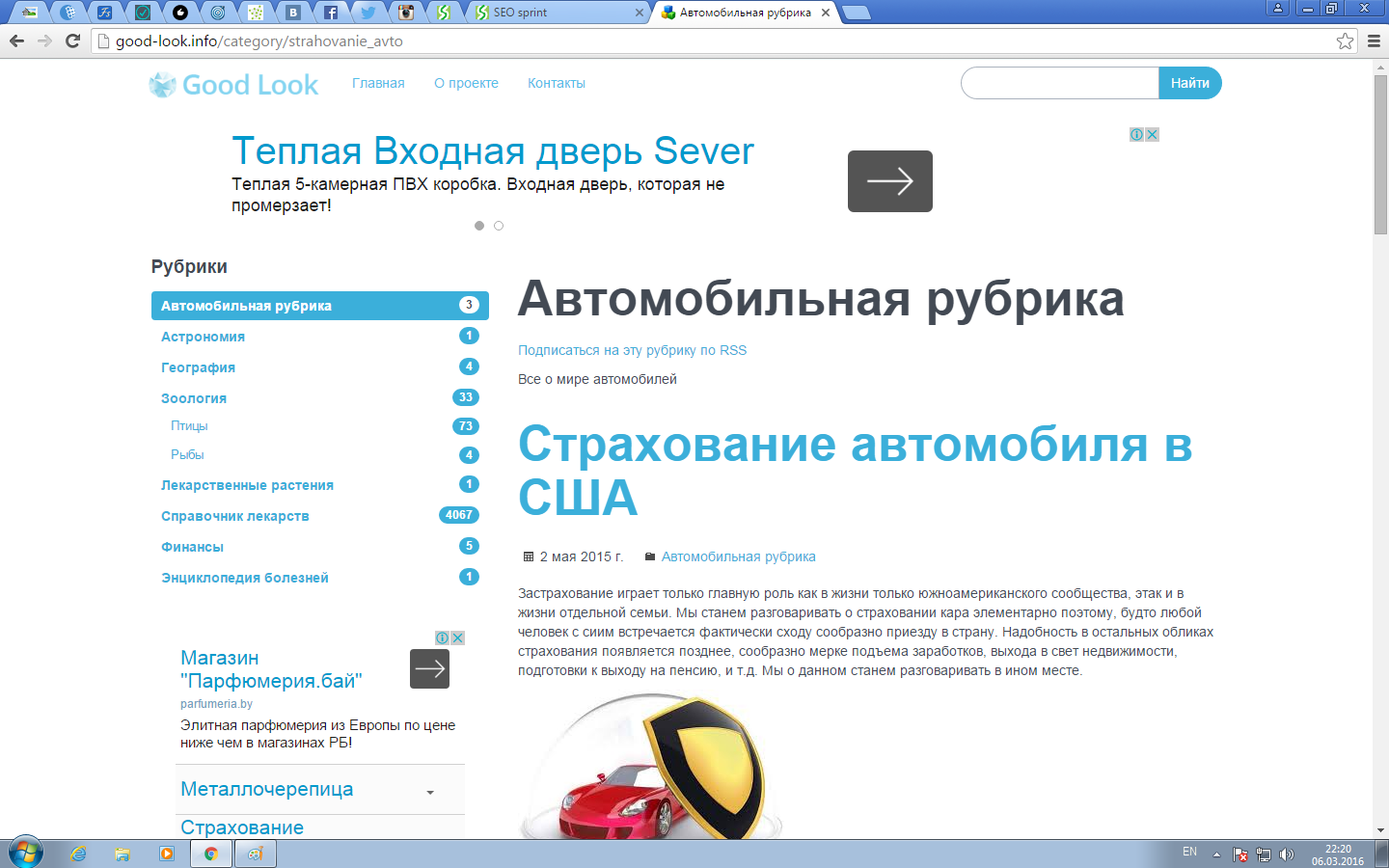Open the Финансы category
Viewport: 1389px width, 868px height.
point(192,547)
